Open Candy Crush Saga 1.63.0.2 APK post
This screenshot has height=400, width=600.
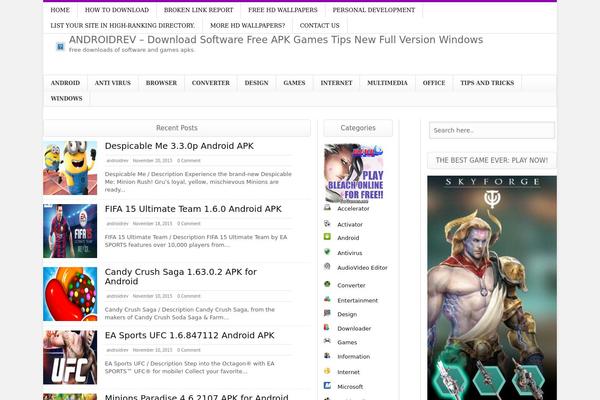[181, 276]
